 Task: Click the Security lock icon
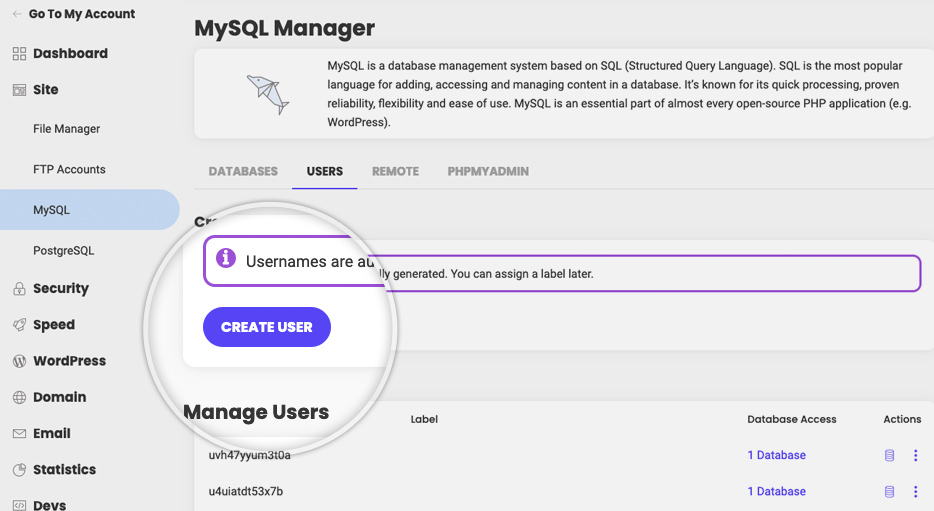tap(19, 289)
